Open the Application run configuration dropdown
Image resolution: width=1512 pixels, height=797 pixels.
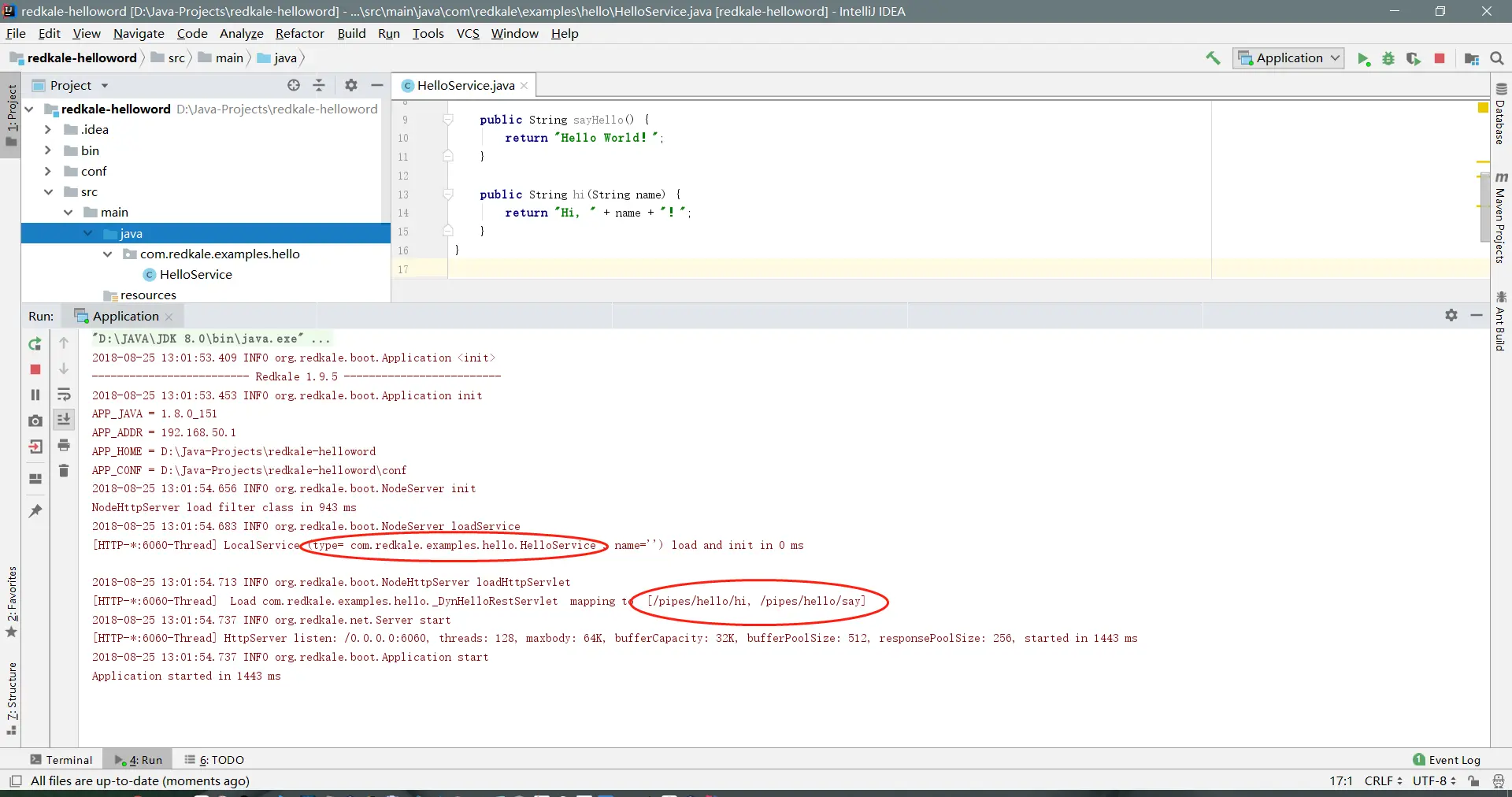coord(1288,58)
